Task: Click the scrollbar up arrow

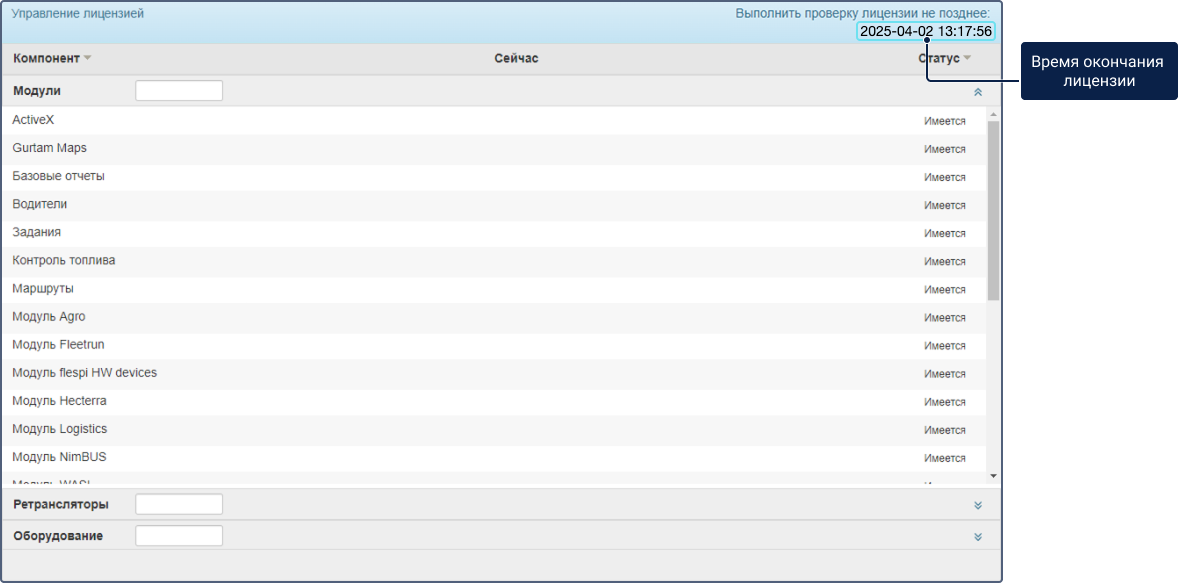Action: 993,115
